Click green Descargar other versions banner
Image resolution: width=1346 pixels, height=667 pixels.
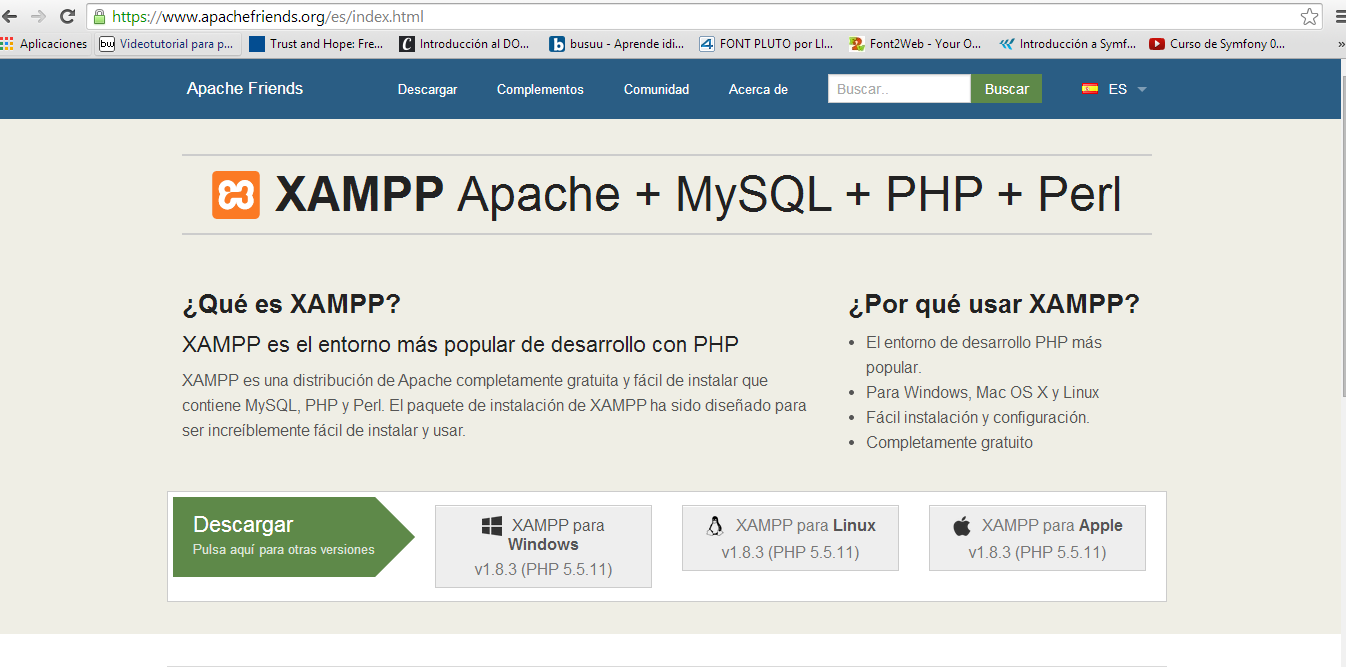coord(293,537)
